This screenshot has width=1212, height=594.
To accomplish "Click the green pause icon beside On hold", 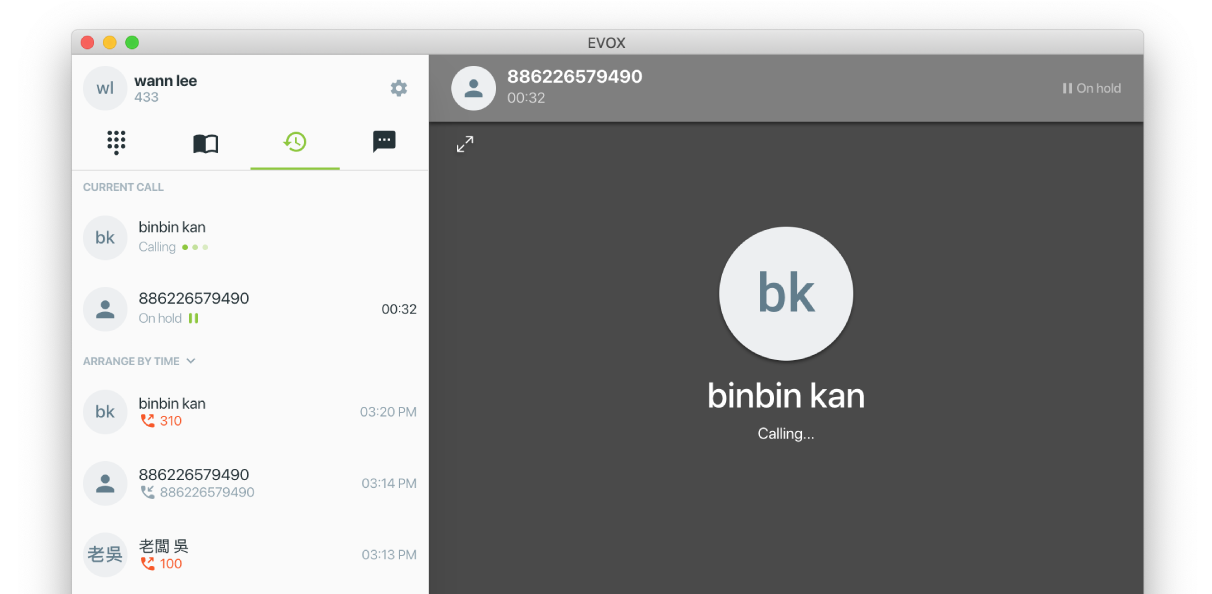I will point(194,318).
